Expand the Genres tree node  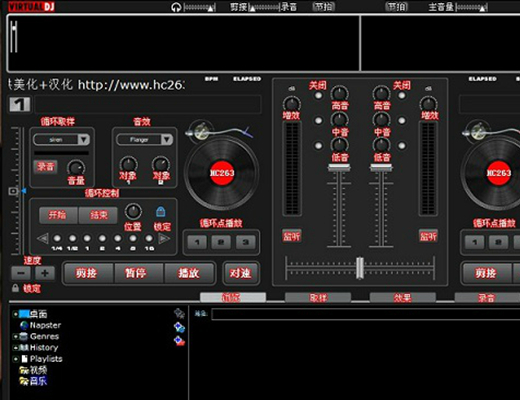click(x=15, y=336)
